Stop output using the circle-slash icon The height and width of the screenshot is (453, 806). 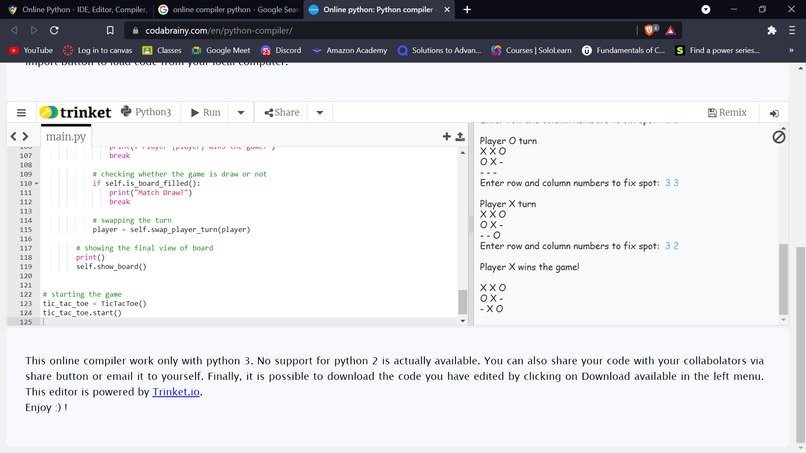[x=779, y=137]
